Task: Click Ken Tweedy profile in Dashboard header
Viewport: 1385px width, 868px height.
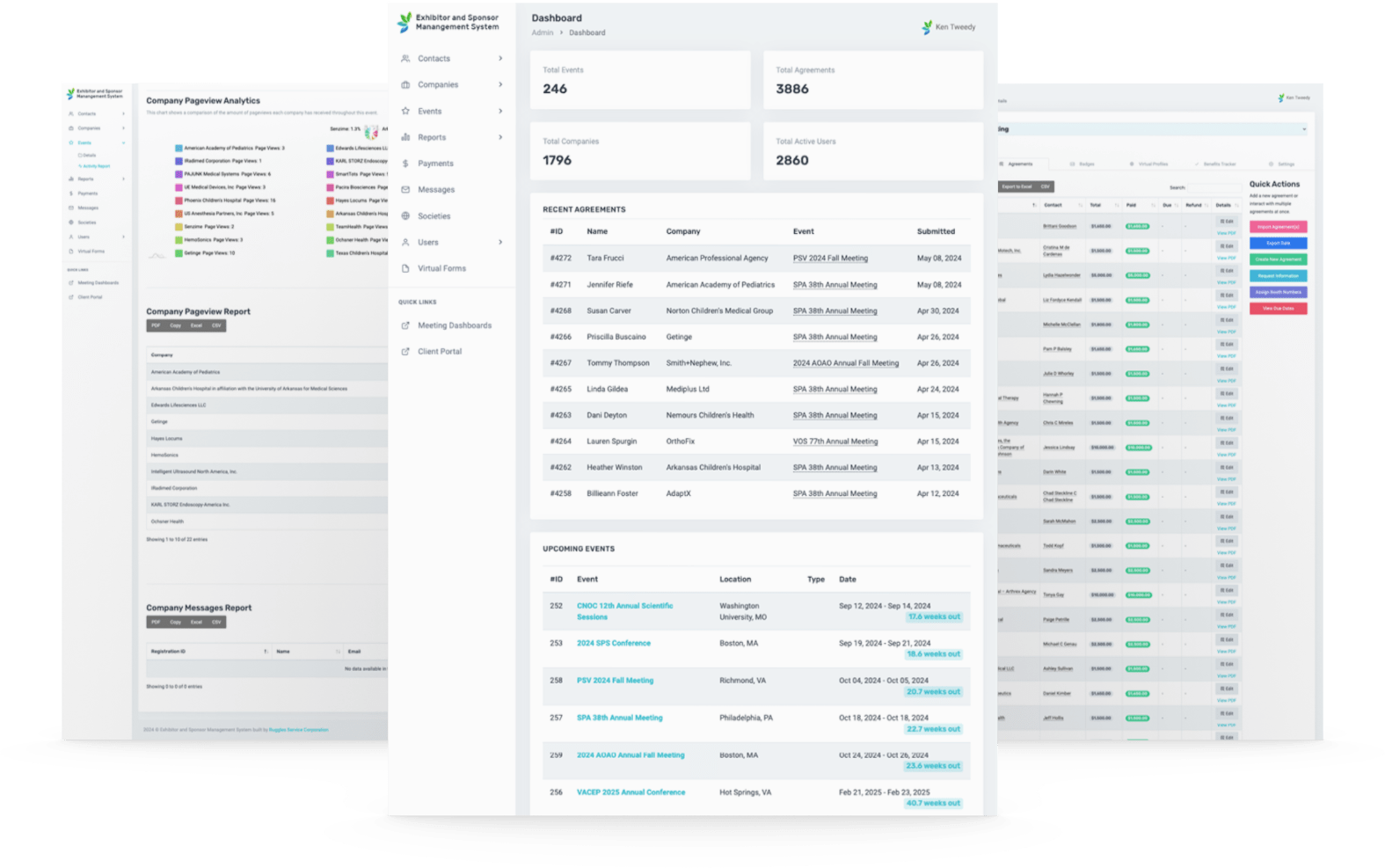Action: (x=948, y=27)
